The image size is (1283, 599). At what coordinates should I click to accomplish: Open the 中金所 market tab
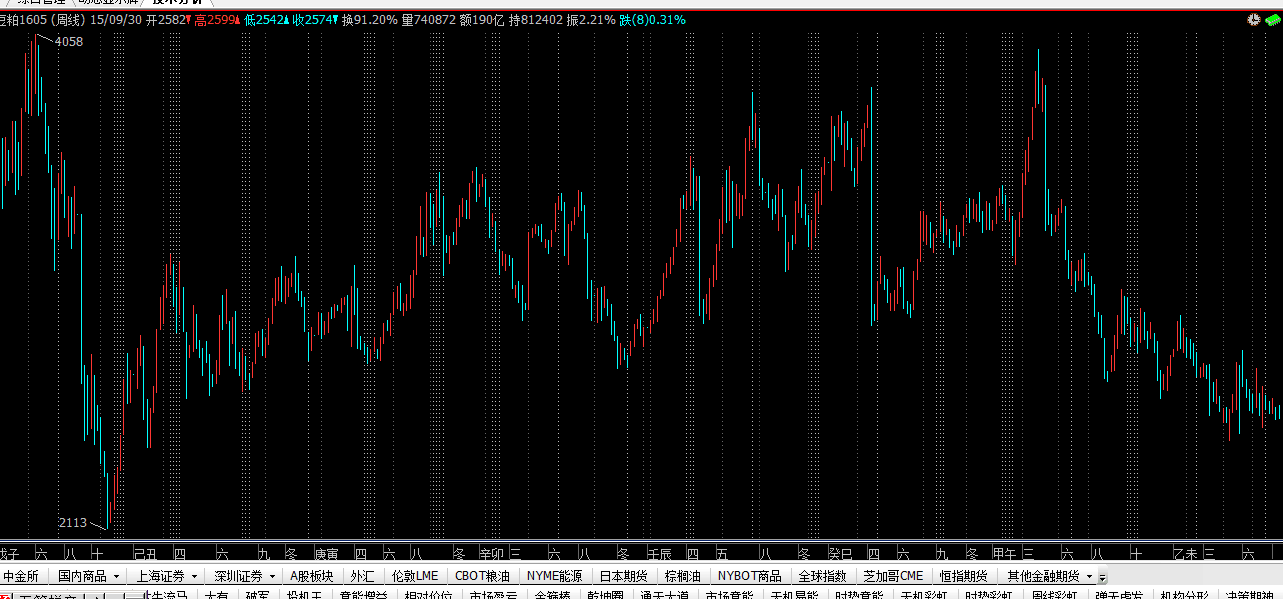click(21, 576)
